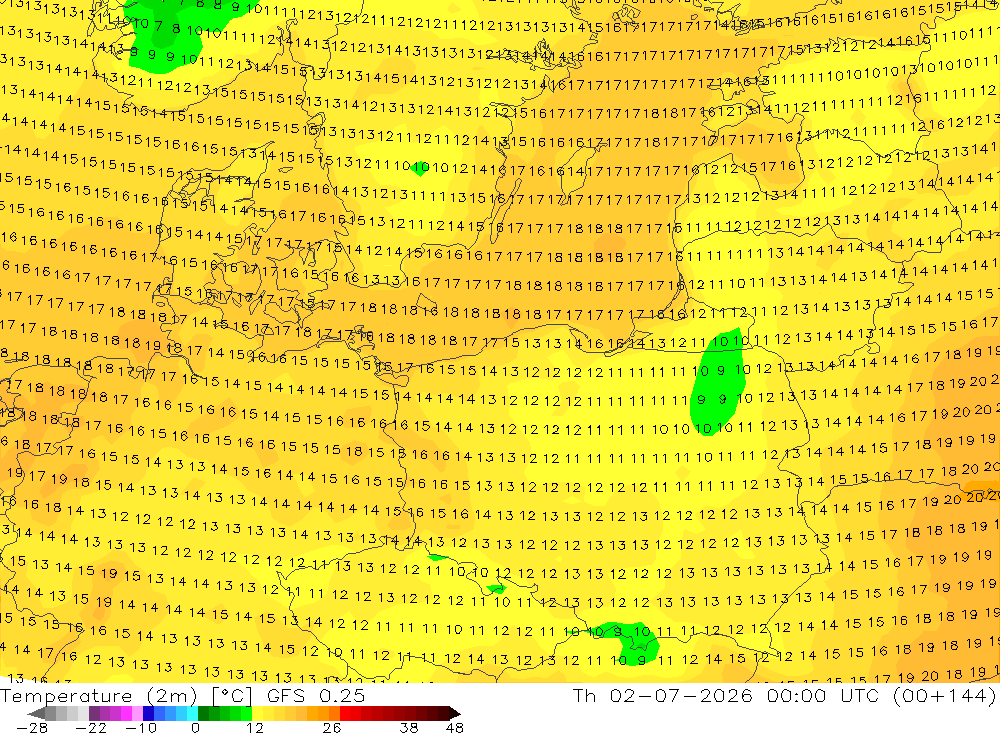Click the forecast date '02-07-2026'
The width and height of the screenshot is (1000, 733).
[x=681, y=695]
